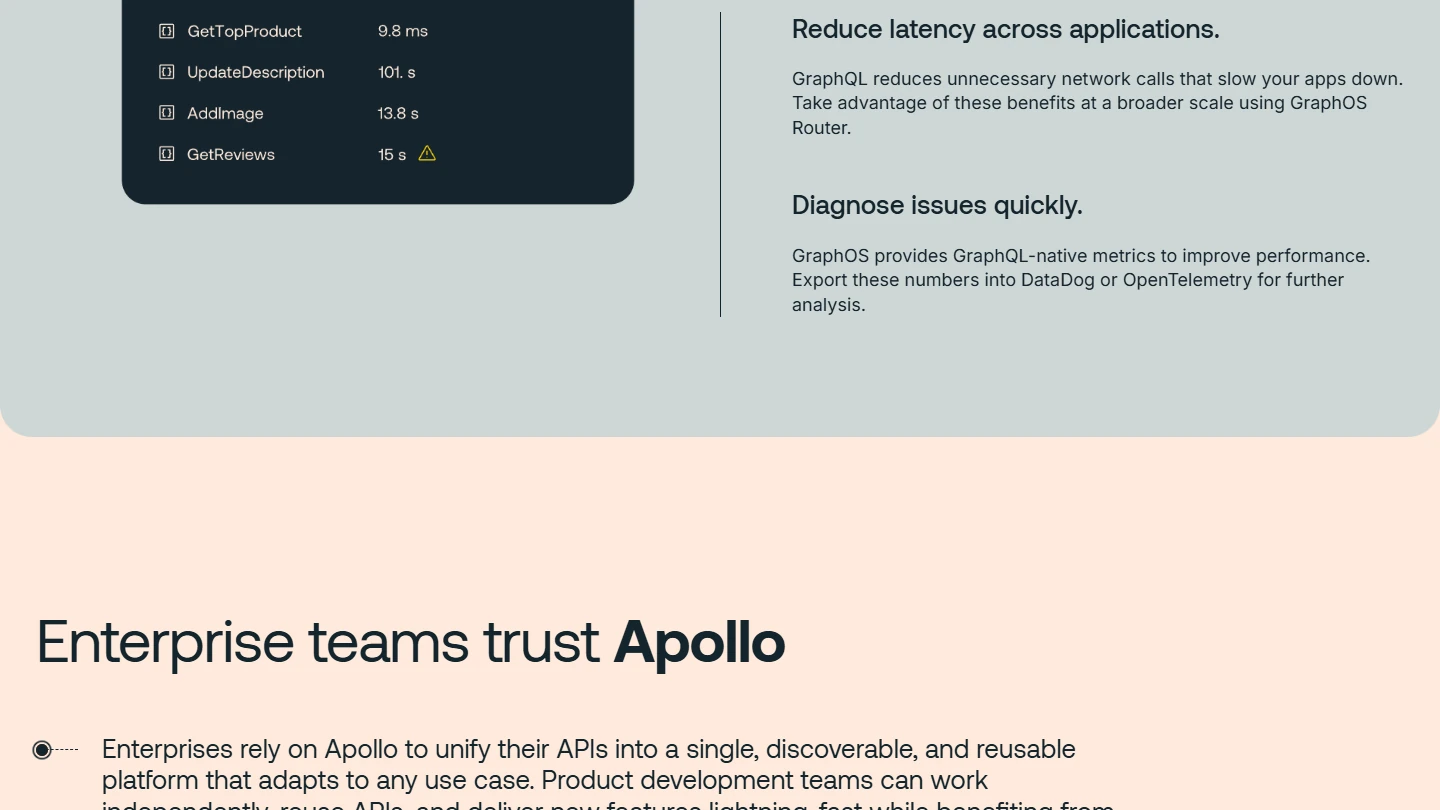Click the 9.8 ms latency value
The height and width of the screenshot is (810, 1440).
coord(402,31)
